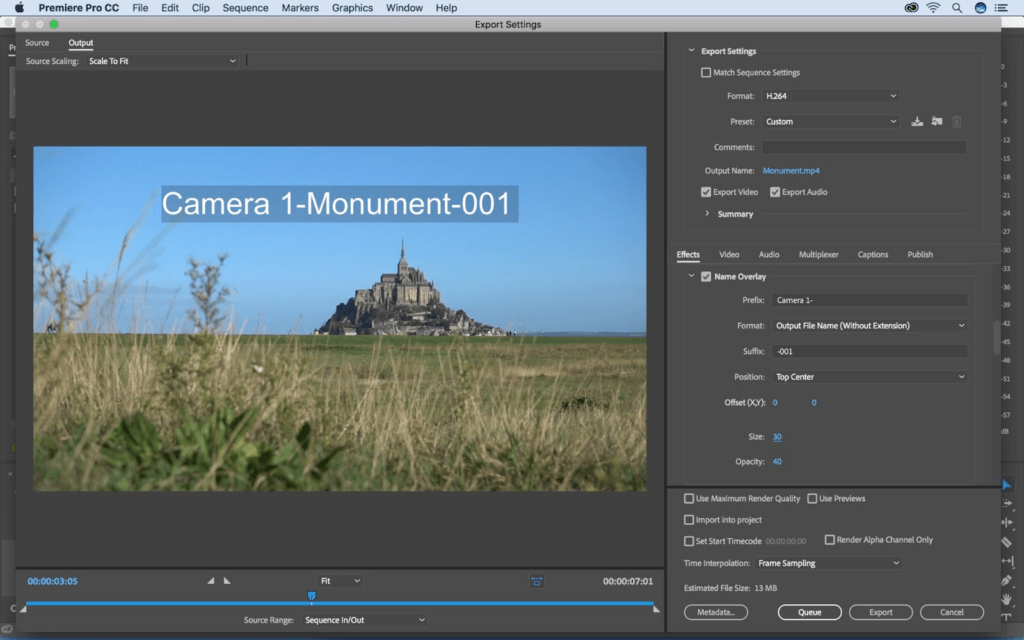
Task: Open the Fit zoom level dropdown
Action: (x=340, y=581)
